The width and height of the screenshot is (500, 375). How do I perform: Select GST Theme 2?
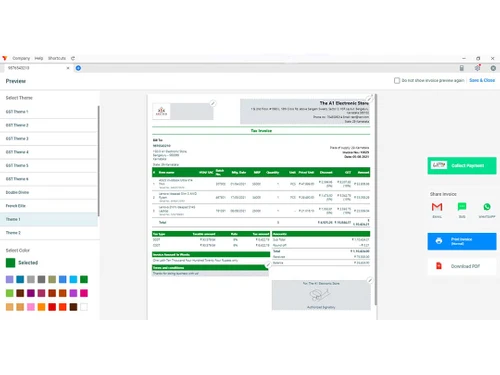49,125
